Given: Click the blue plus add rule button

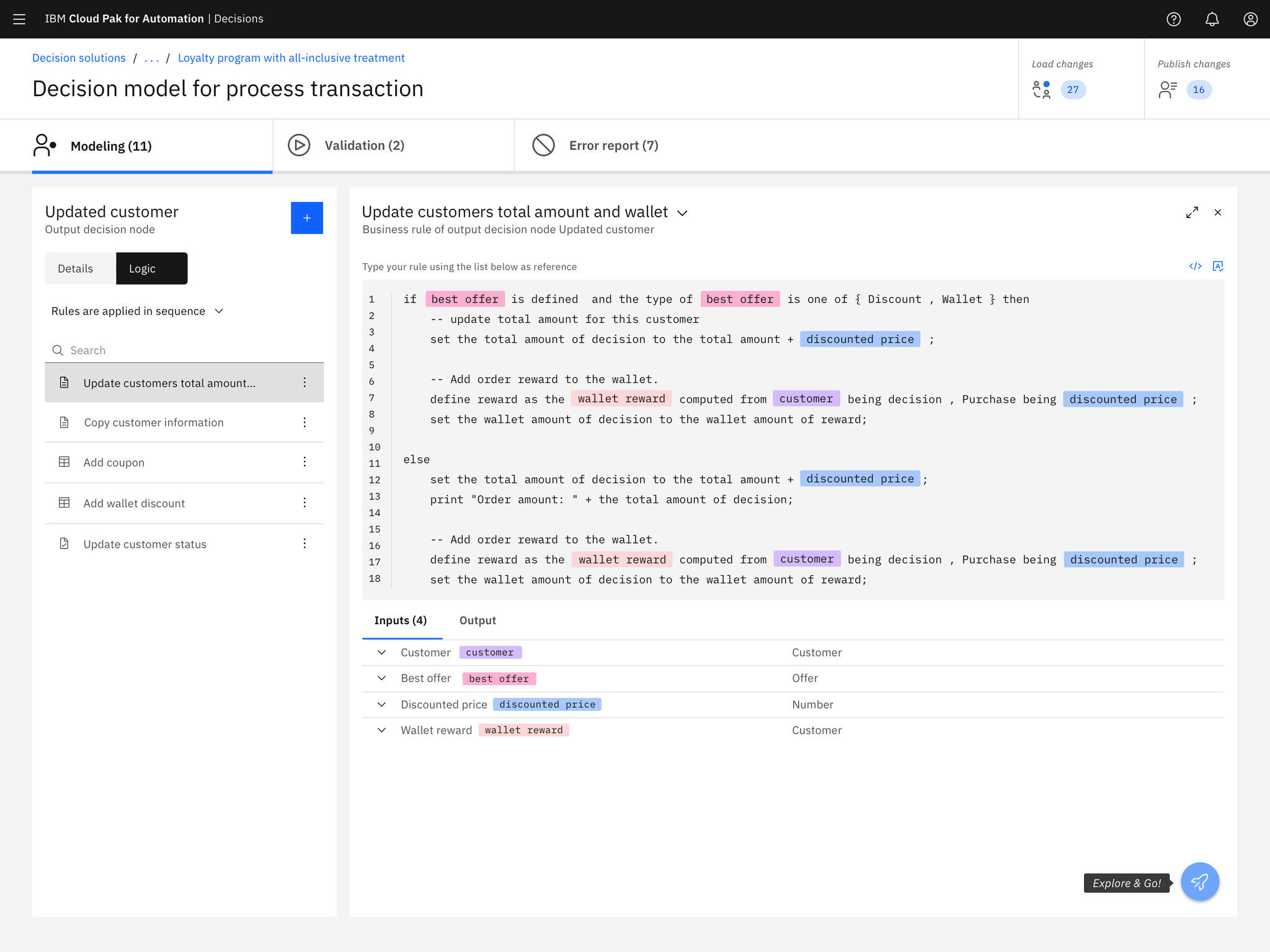Looking at the screenshot, I should point(307,218).
